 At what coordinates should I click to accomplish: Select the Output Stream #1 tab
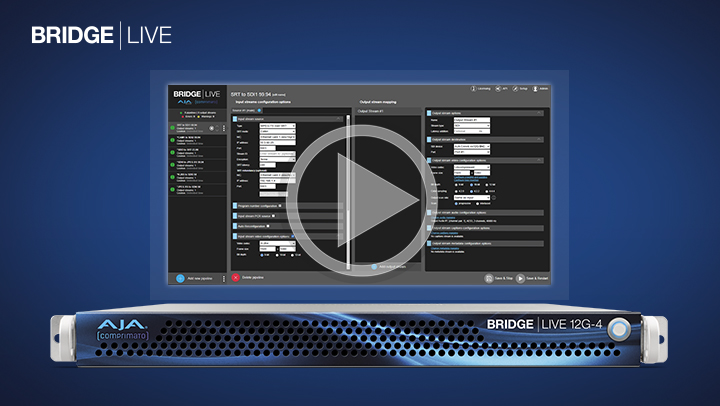[x=371, y=111]
